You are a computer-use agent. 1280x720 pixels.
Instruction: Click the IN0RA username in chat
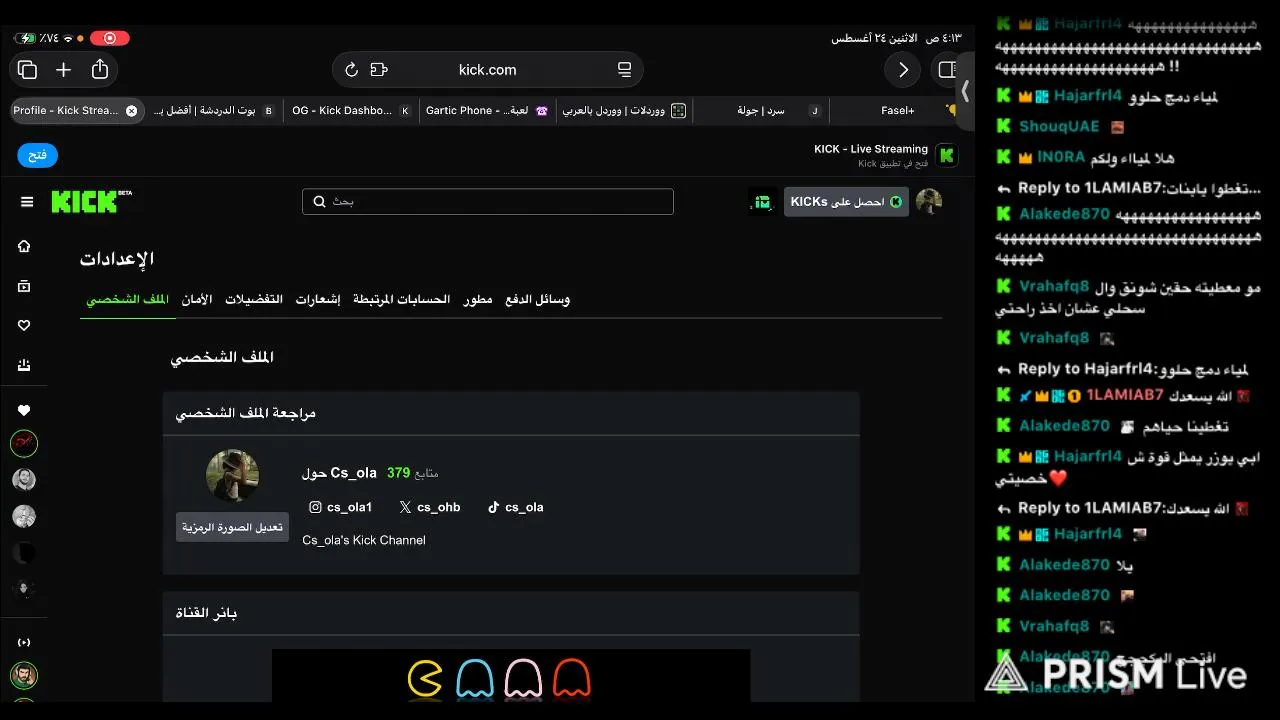click(1061, 158)
